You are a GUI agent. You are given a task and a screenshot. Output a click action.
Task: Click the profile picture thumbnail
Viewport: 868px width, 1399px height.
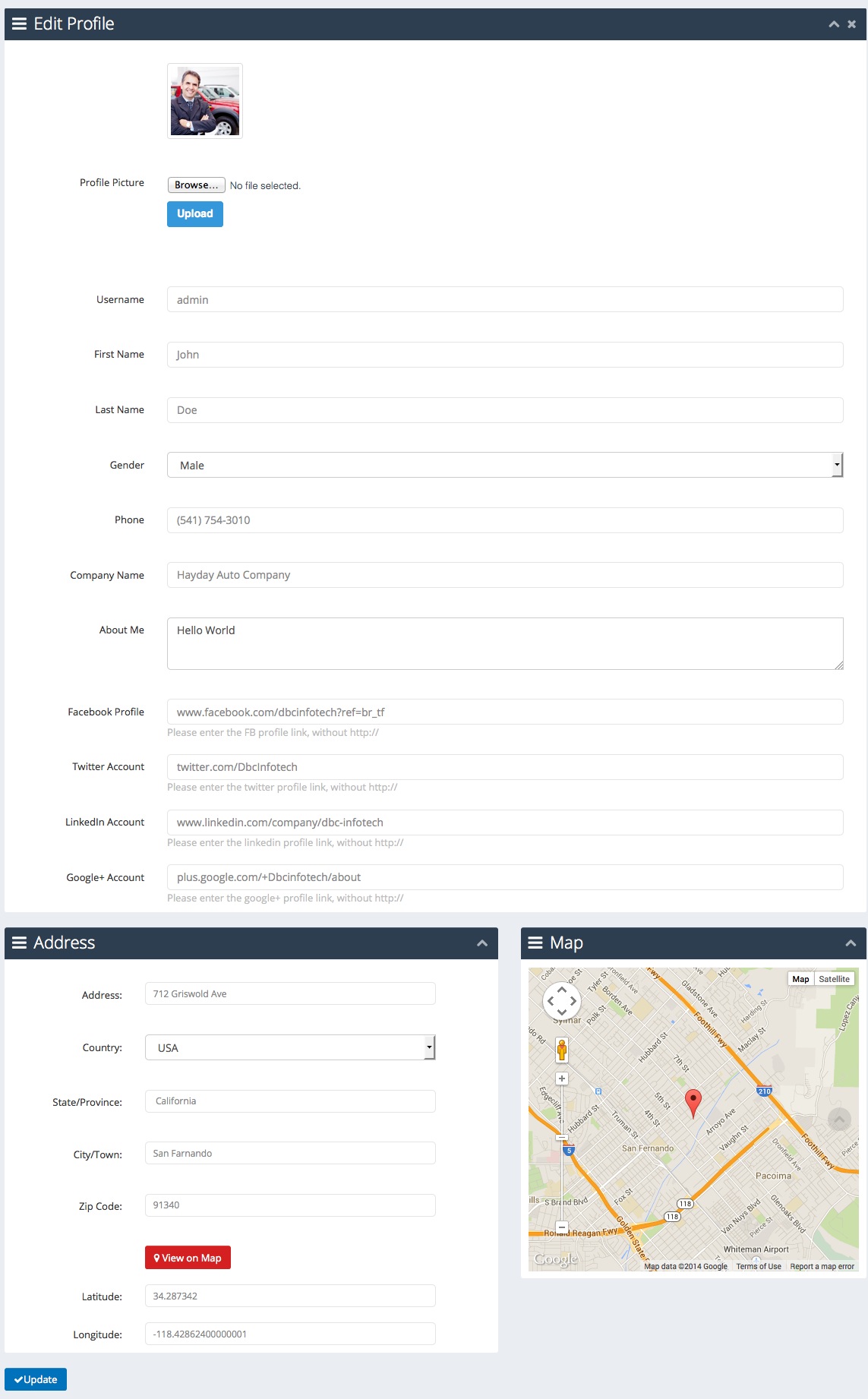(x=205, y=101)
